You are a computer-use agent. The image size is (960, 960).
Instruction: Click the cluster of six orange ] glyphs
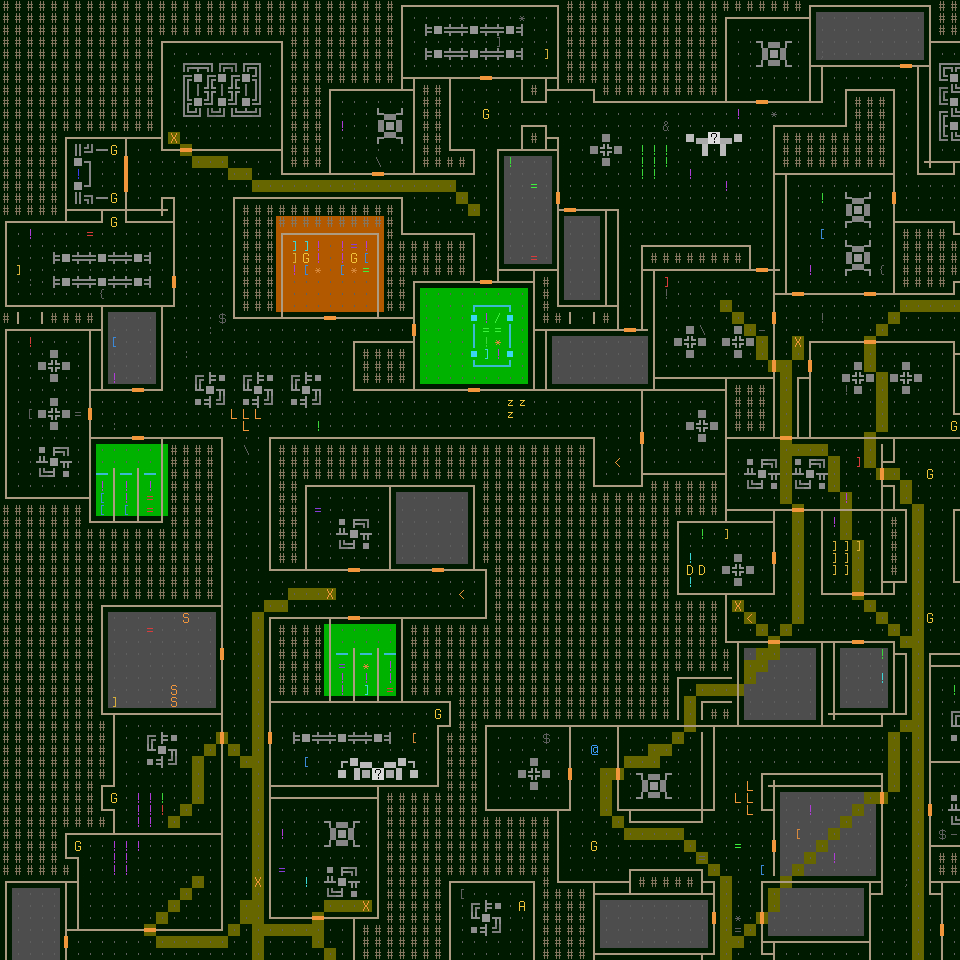(x=846, y=558)
